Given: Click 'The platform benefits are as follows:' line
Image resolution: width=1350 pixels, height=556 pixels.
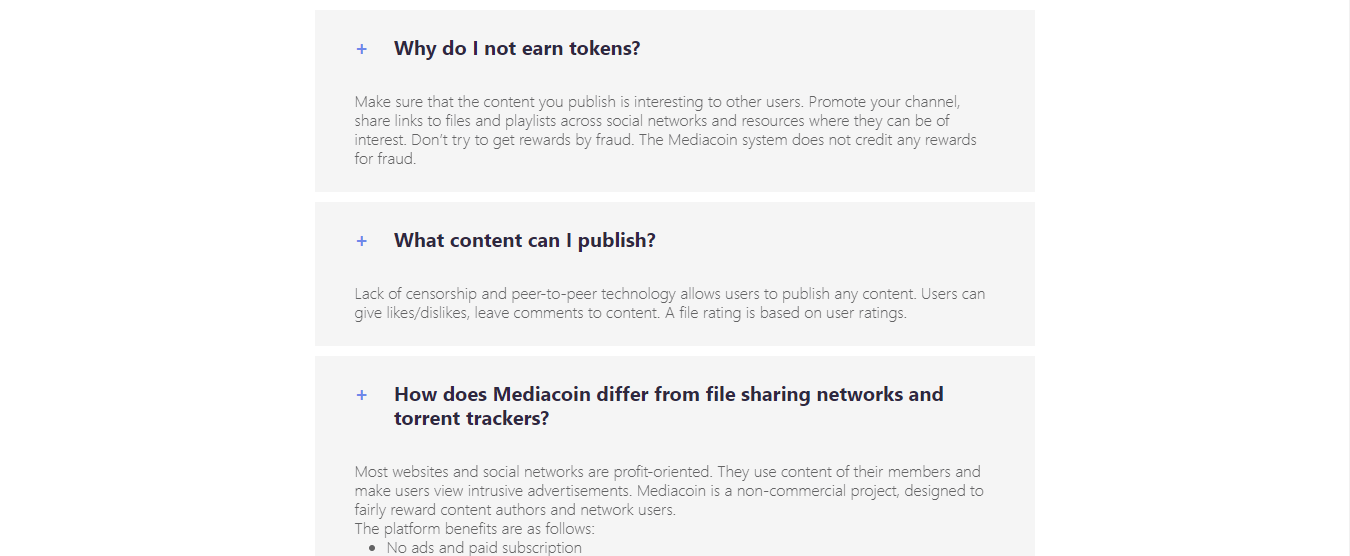Looking at the screenshot, I should 474,529.
